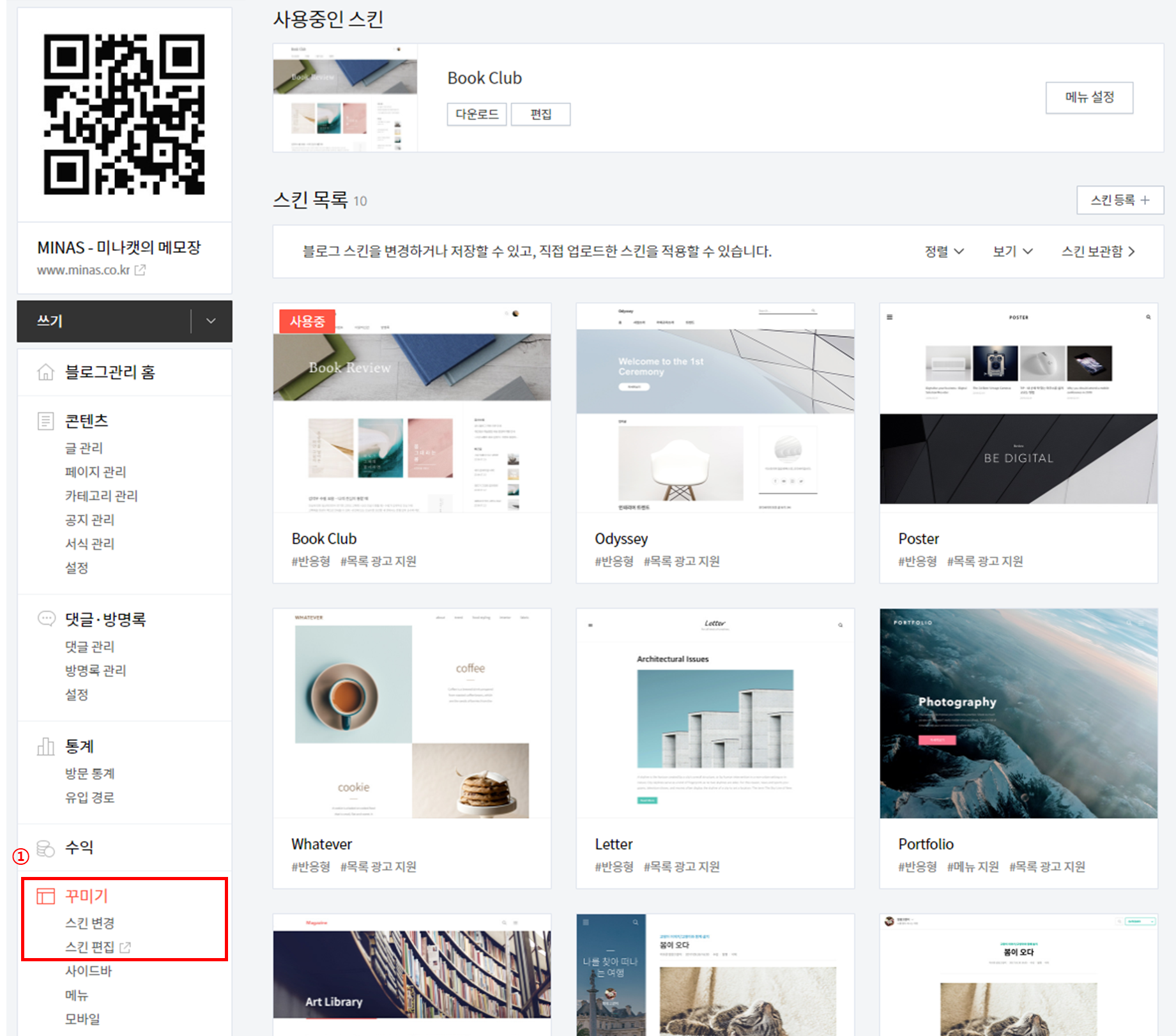
Task: Open 설정 under 댓글·방명록
Action: coord(77,694)
